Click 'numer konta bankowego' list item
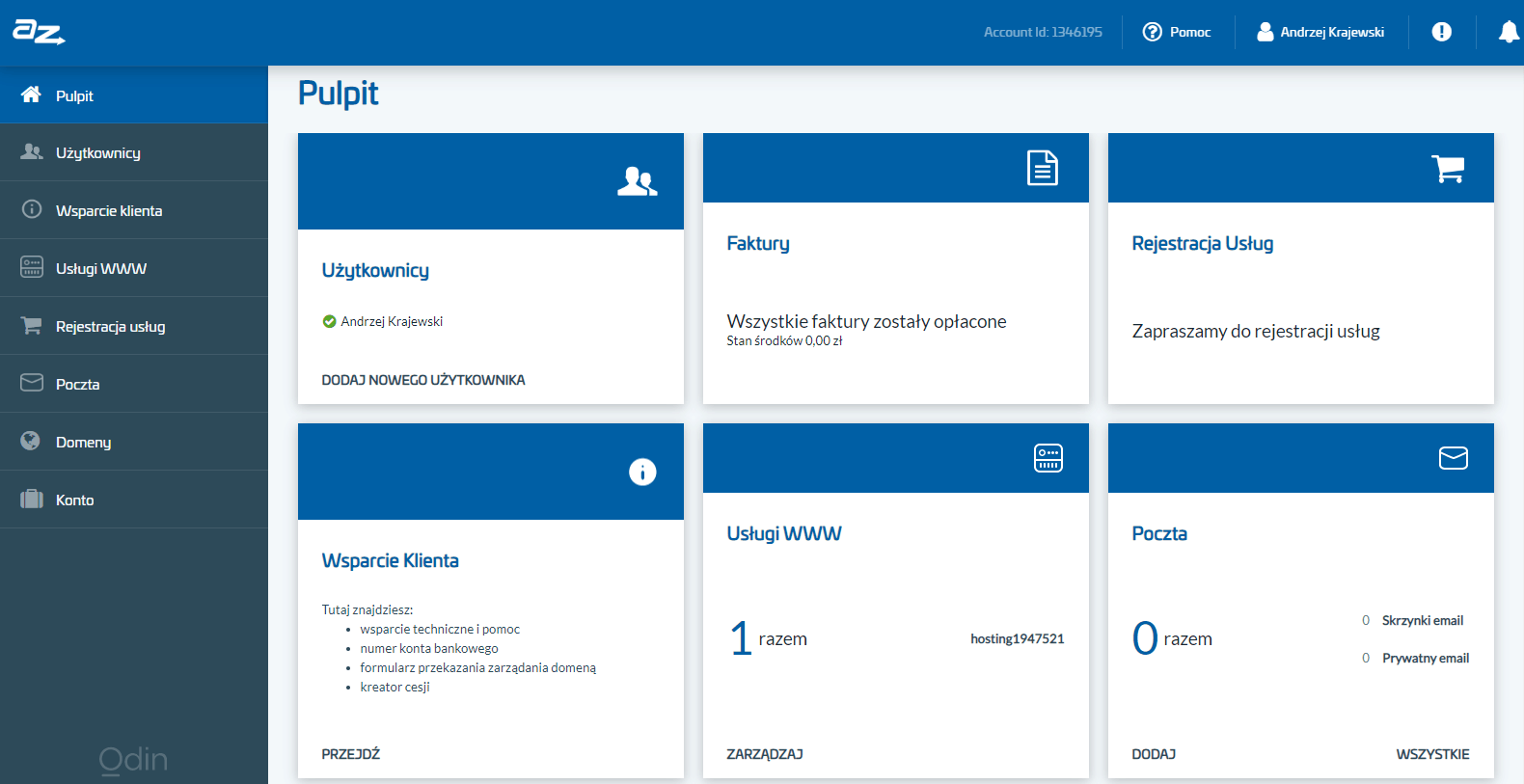The image size is (1524, 784). coord(429,648)
